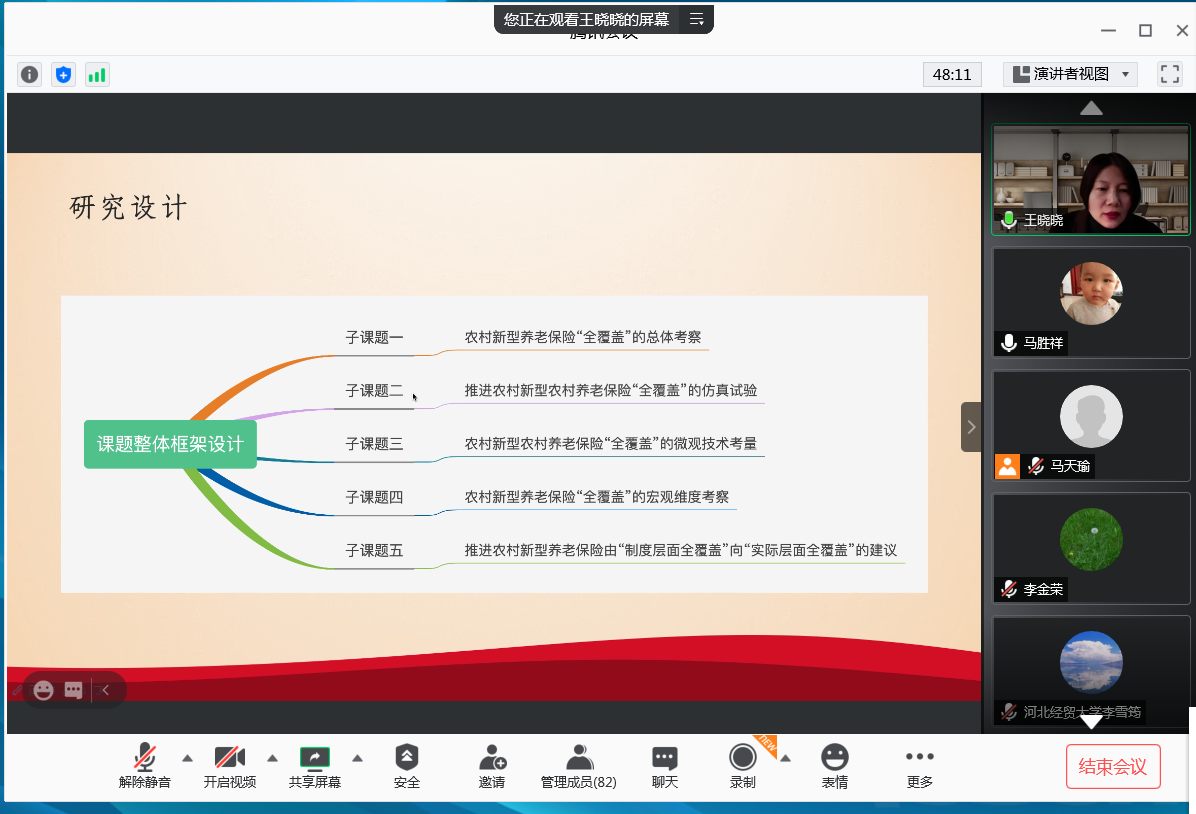Open the emoji reactions (表情) button
The height and width of the screenshot is (814, 1196).
[835, 766]
